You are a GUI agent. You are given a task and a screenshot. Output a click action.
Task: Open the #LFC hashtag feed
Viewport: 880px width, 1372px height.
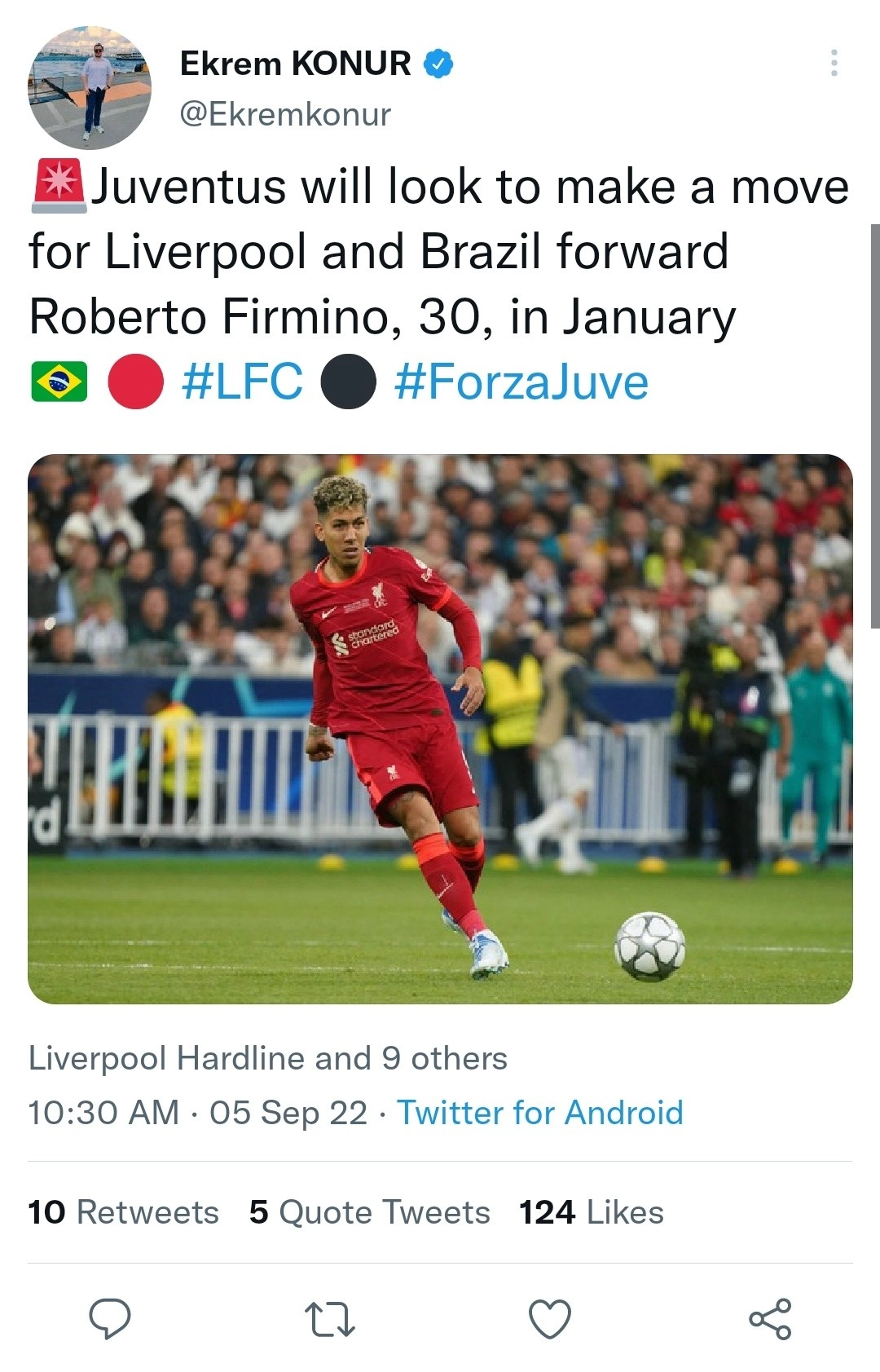[x=244, y=380]
